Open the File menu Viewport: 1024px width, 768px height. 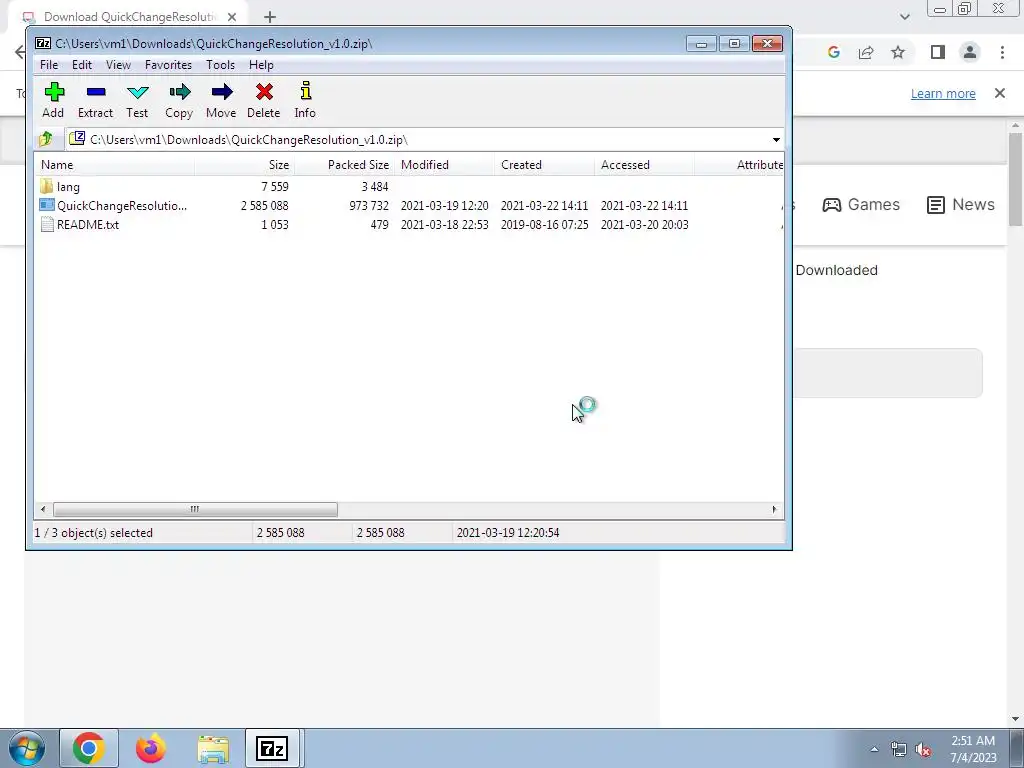pos(49,65)
